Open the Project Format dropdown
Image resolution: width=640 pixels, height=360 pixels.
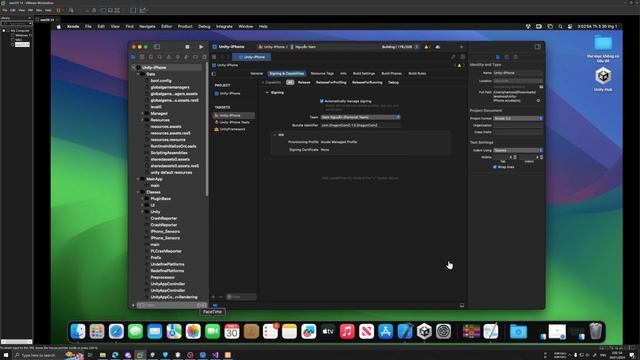click(518, 118)
